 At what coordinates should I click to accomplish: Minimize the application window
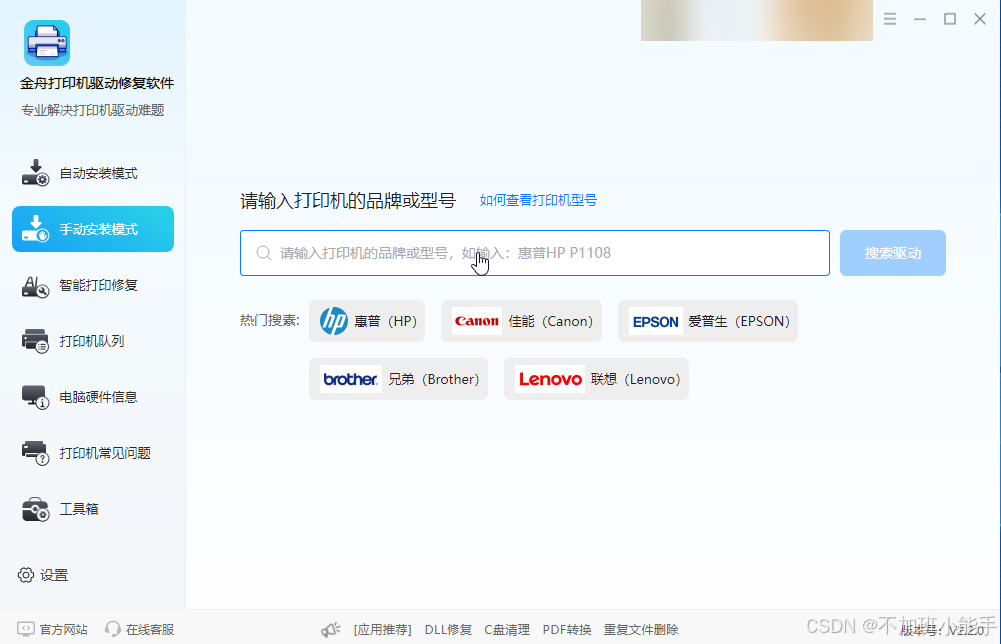(920, 19)
